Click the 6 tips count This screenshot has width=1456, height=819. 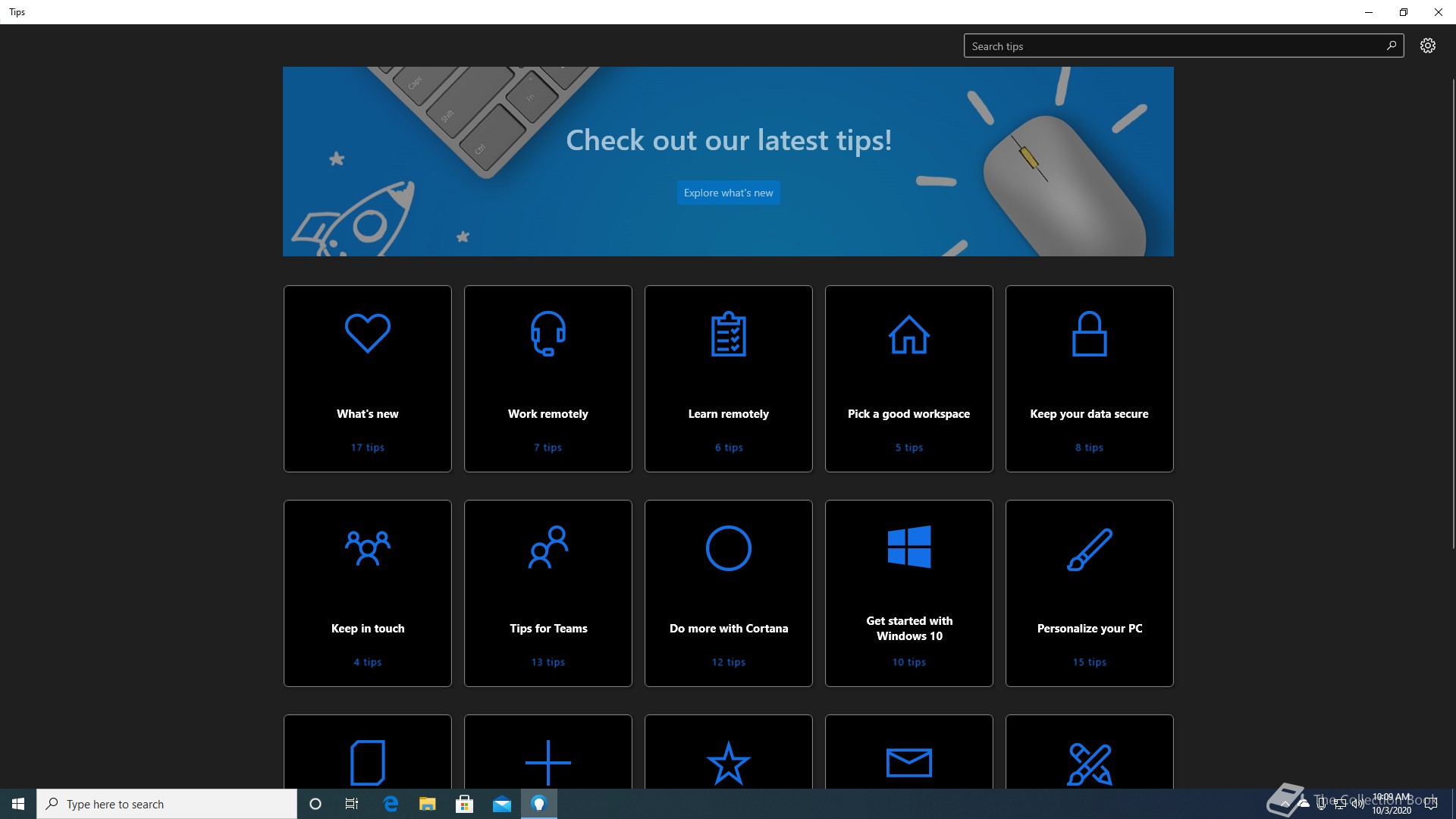[x=729, y=447]
